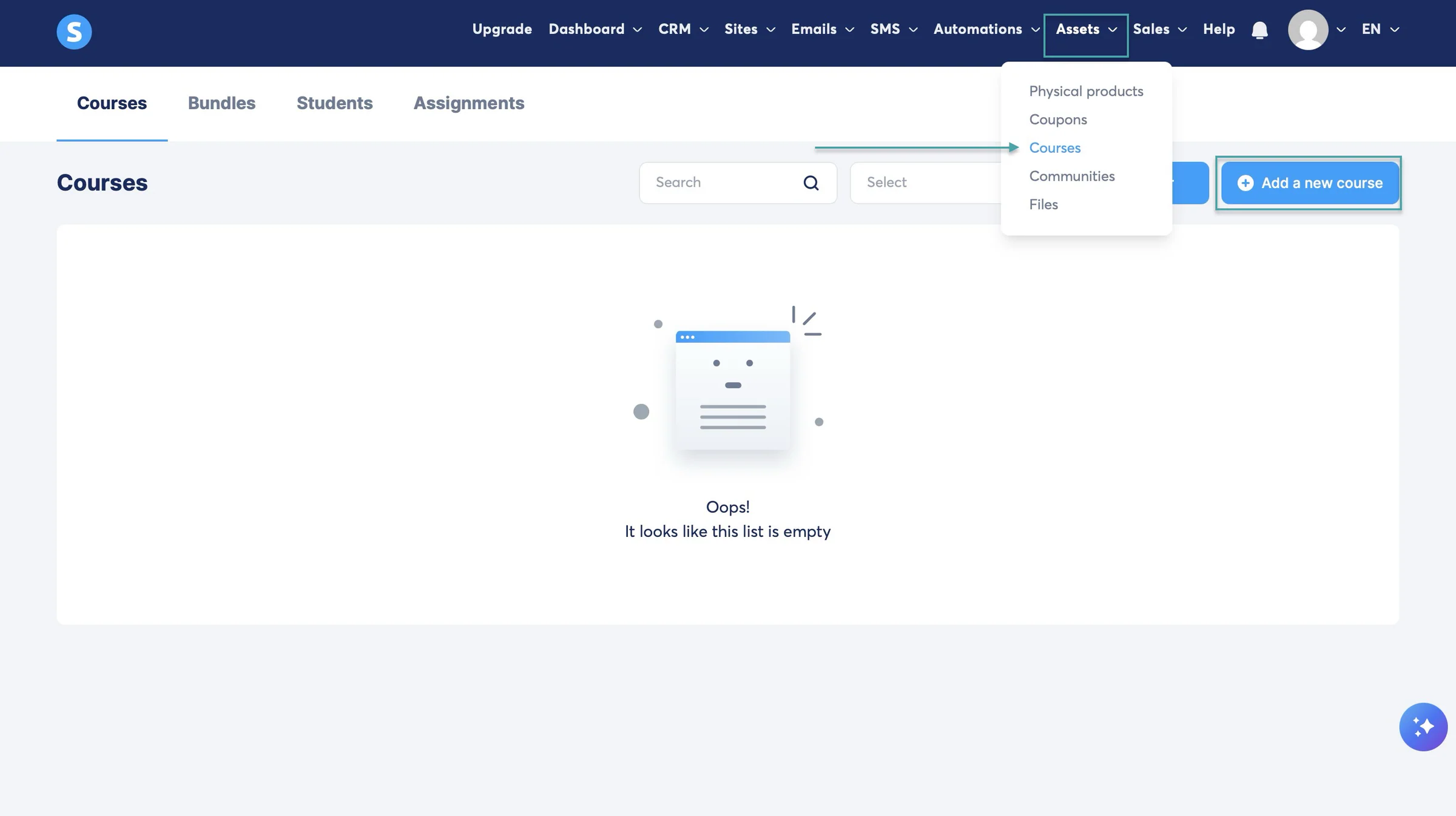Image resolution: width=1456 pixels, height=816 pixels.
Task: Expand the Dashboard menu
Action: [595, 29]
